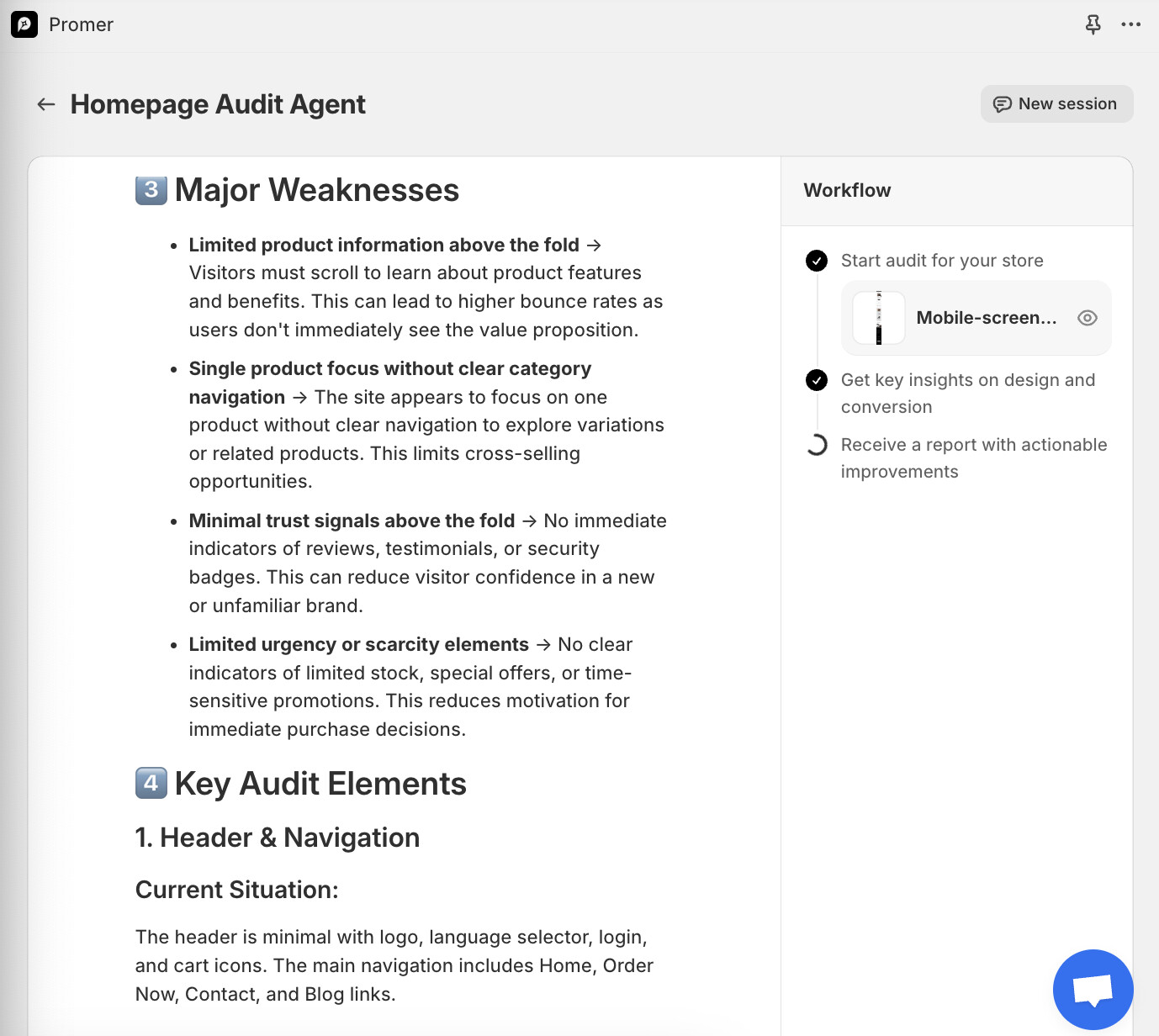Go back using the left arrow

coord(46,104)
